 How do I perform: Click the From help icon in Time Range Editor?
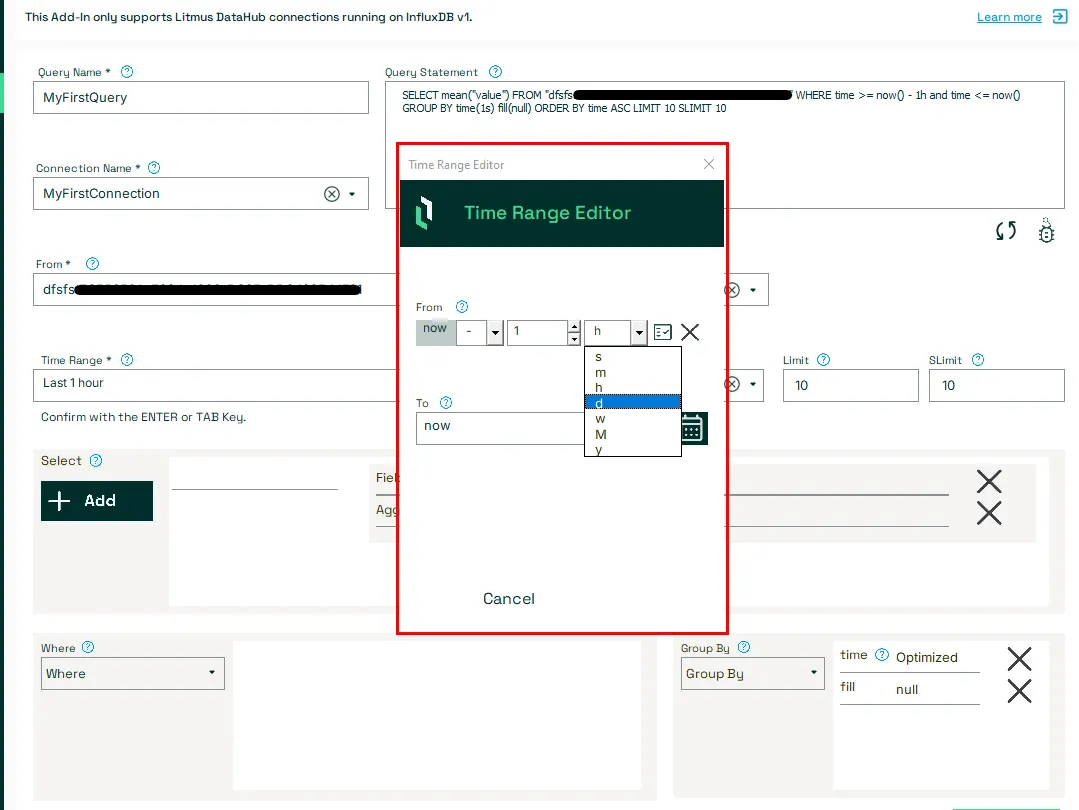[462, 307]
